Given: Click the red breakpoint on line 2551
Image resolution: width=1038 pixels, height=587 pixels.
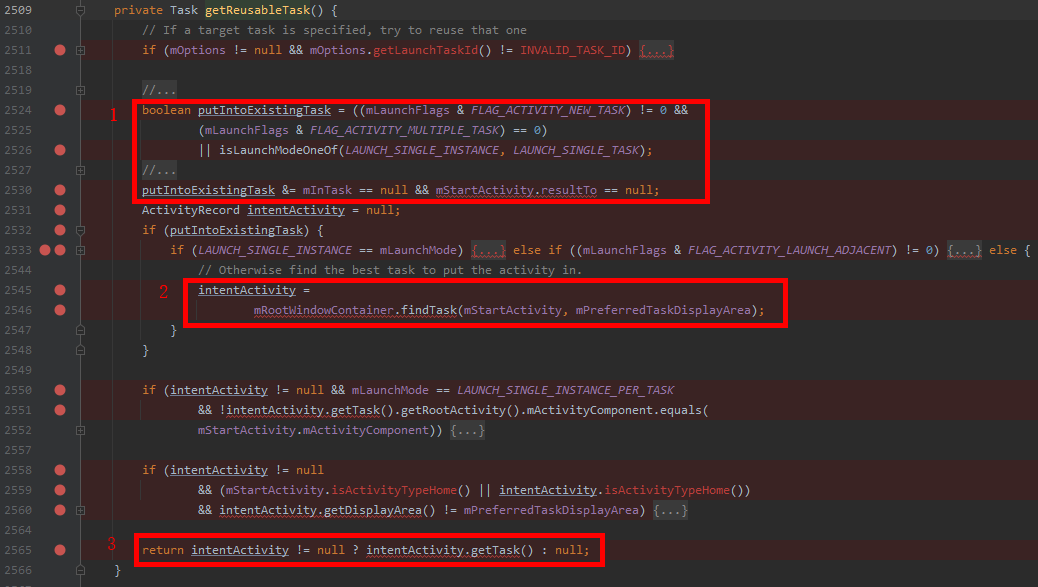Looking at the screenshot, I should tap(60, 410).
